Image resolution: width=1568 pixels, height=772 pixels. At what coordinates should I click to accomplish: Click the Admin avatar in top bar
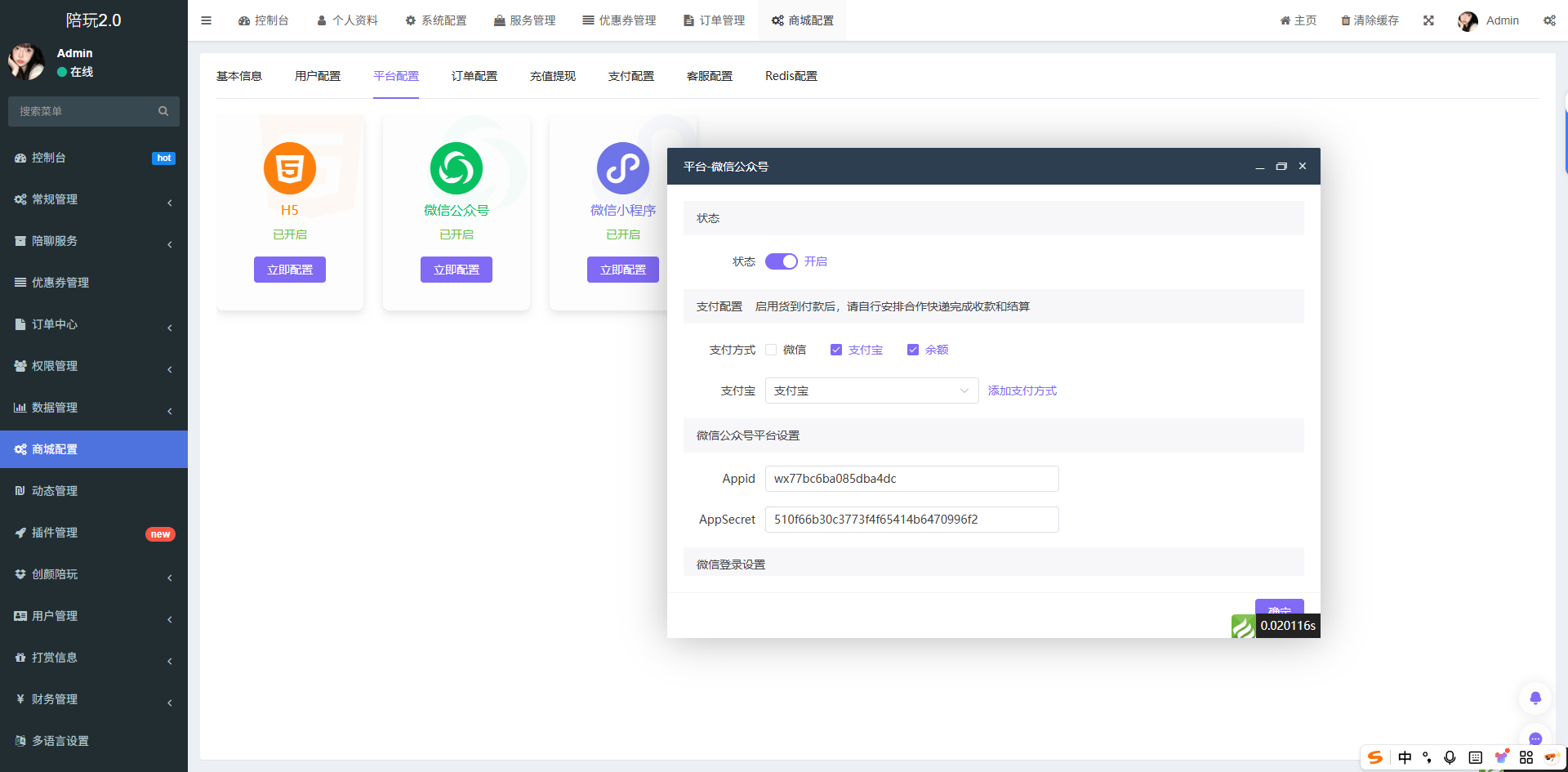pyautogui.click(x=1468, y=21)
